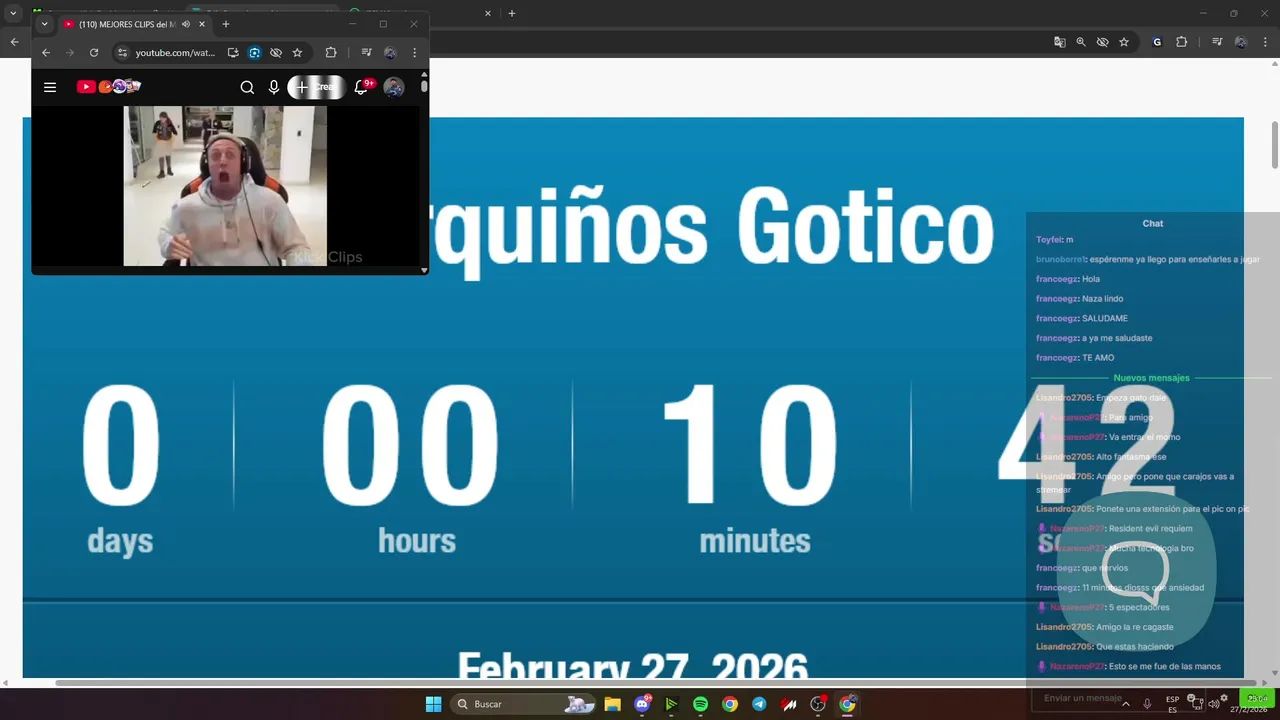
Task: Click Lisandro2705 by Alto fantasma ese
Action: 1064,457
